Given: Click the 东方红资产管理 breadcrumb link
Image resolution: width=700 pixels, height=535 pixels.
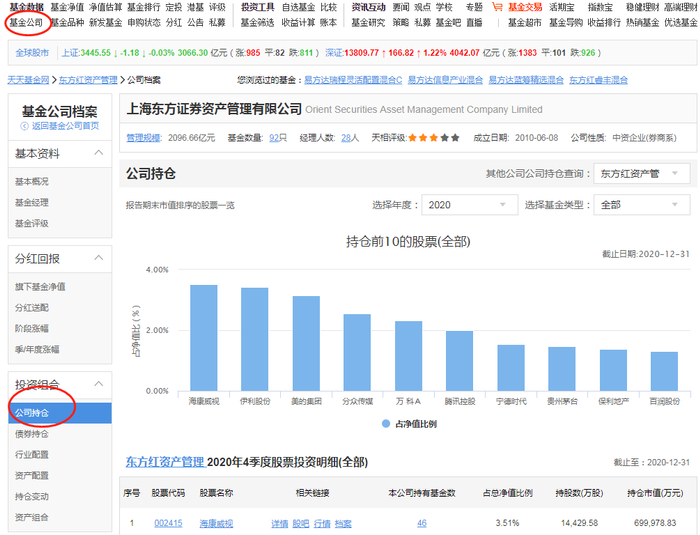Looking at the screenshot, I should click(x=88, y=80).
